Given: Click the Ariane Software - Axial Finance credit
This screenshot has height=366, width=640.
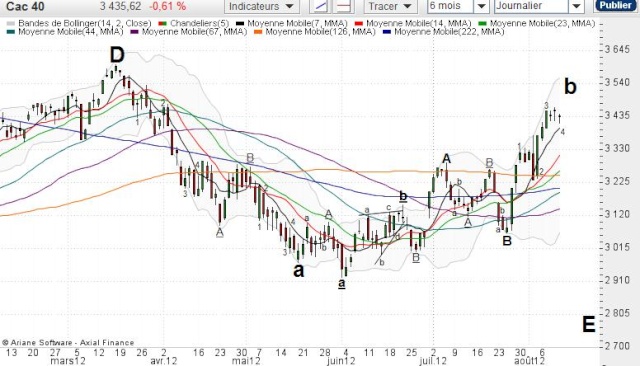Looking at the screenshot, I should [68, 343].
